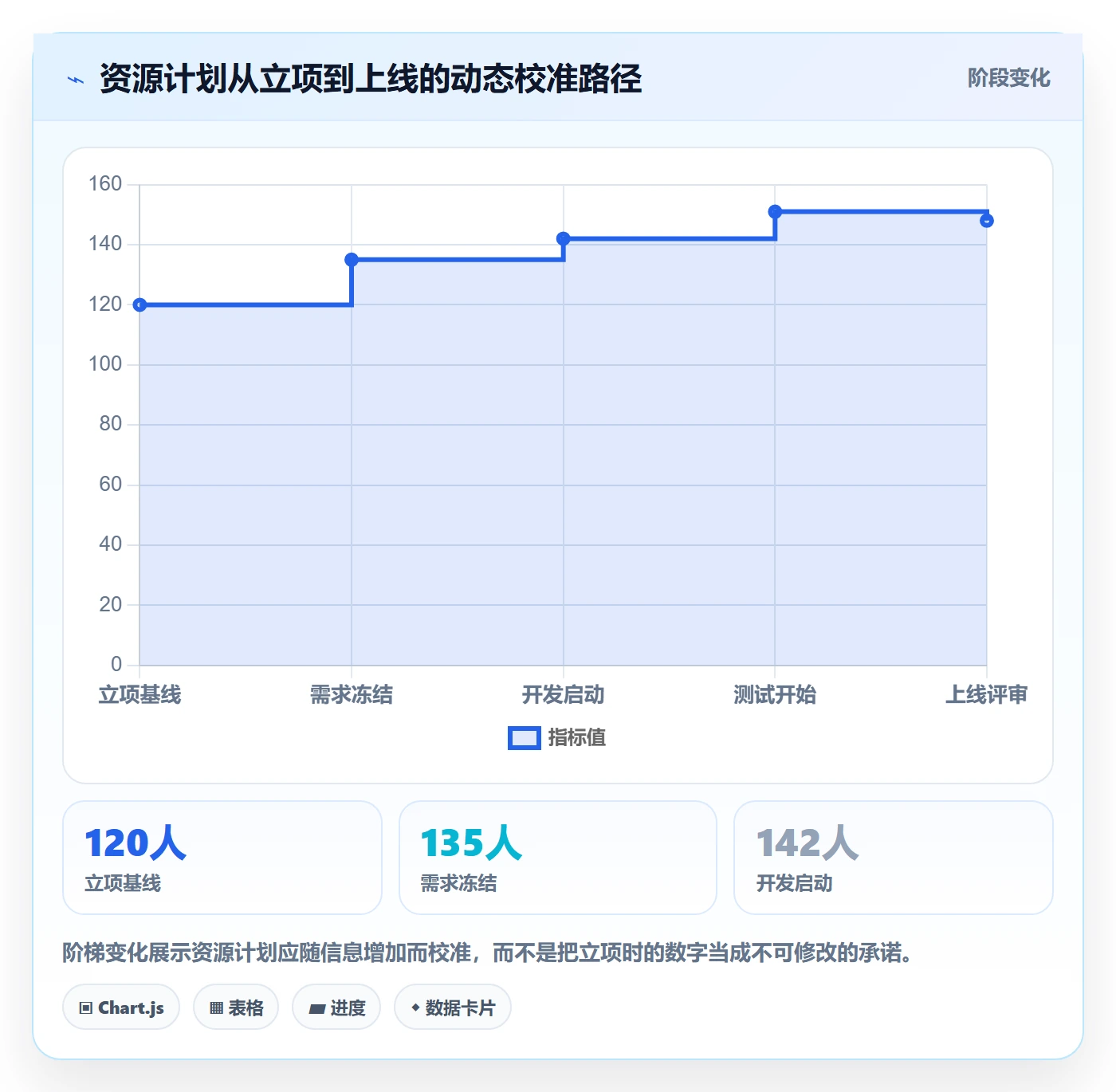Click the 测试开始 x-axis label
Screen dimensions: 1116x1092
pyautogui.click(x=775, y=695)
